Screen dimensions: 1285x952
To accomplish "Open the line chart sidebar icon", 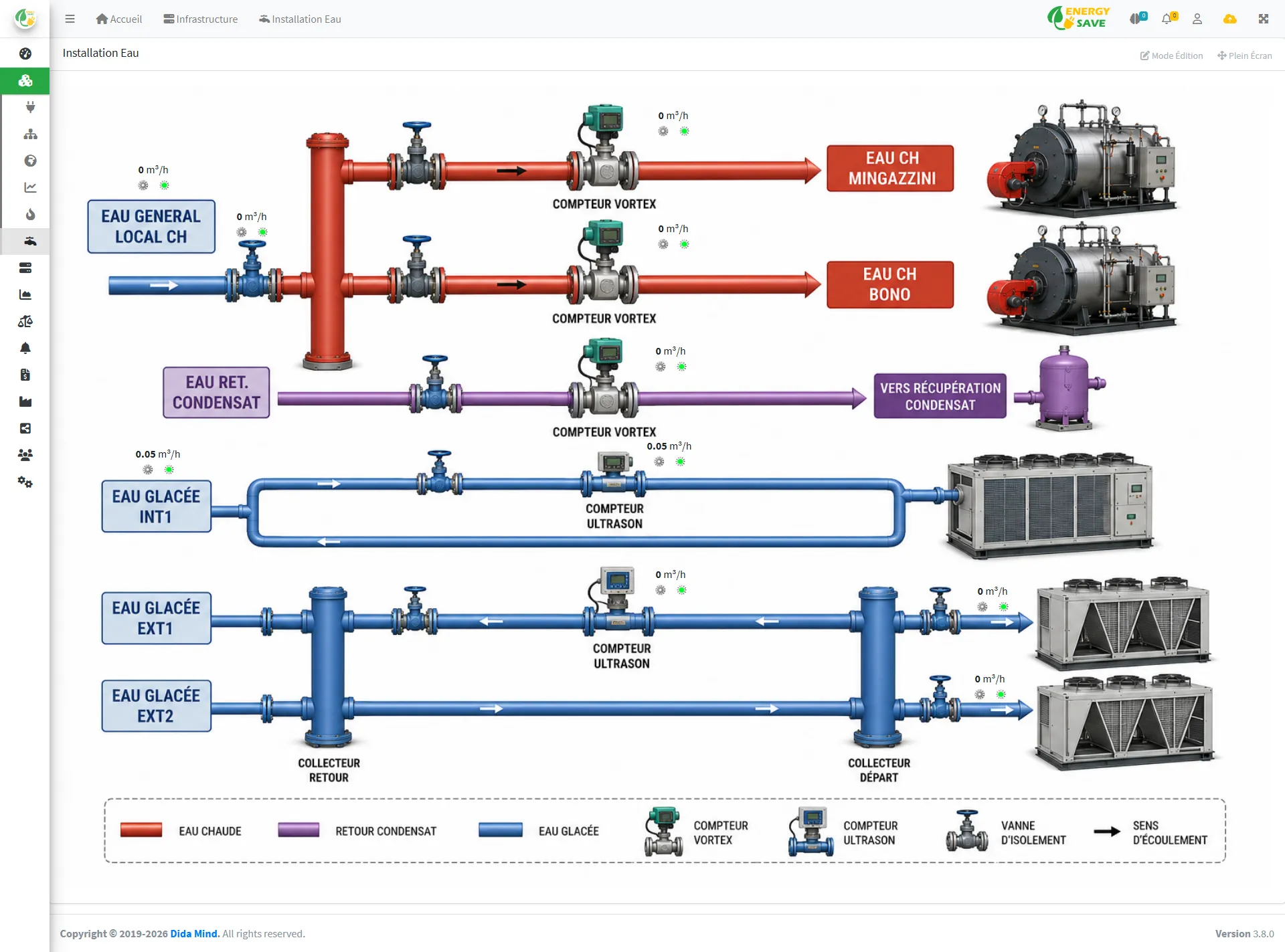I will [30, 187].
